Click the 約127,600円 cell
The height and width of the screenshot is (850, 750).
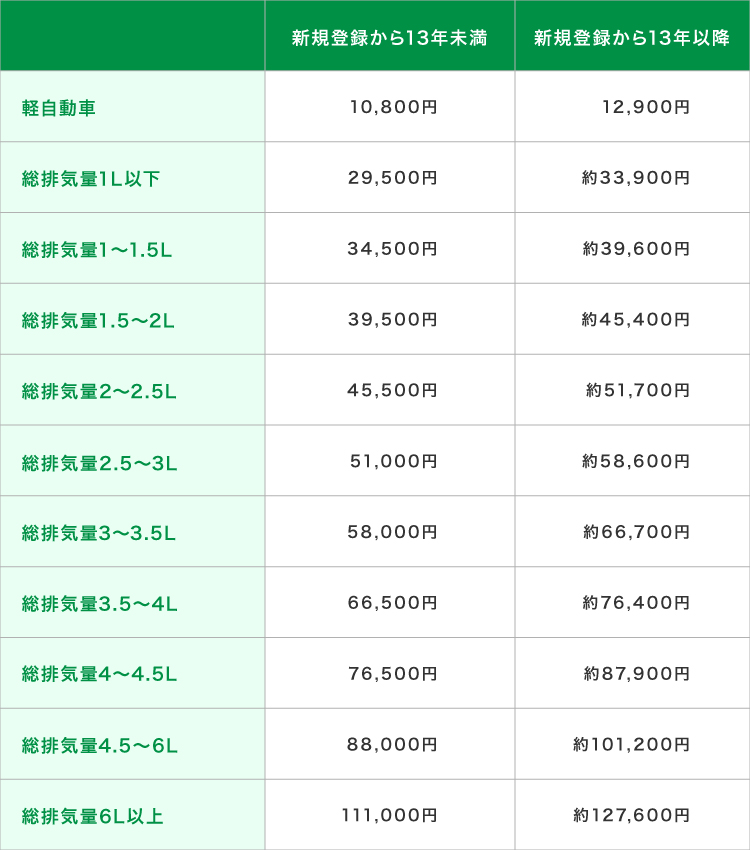(x=632, y=815)
